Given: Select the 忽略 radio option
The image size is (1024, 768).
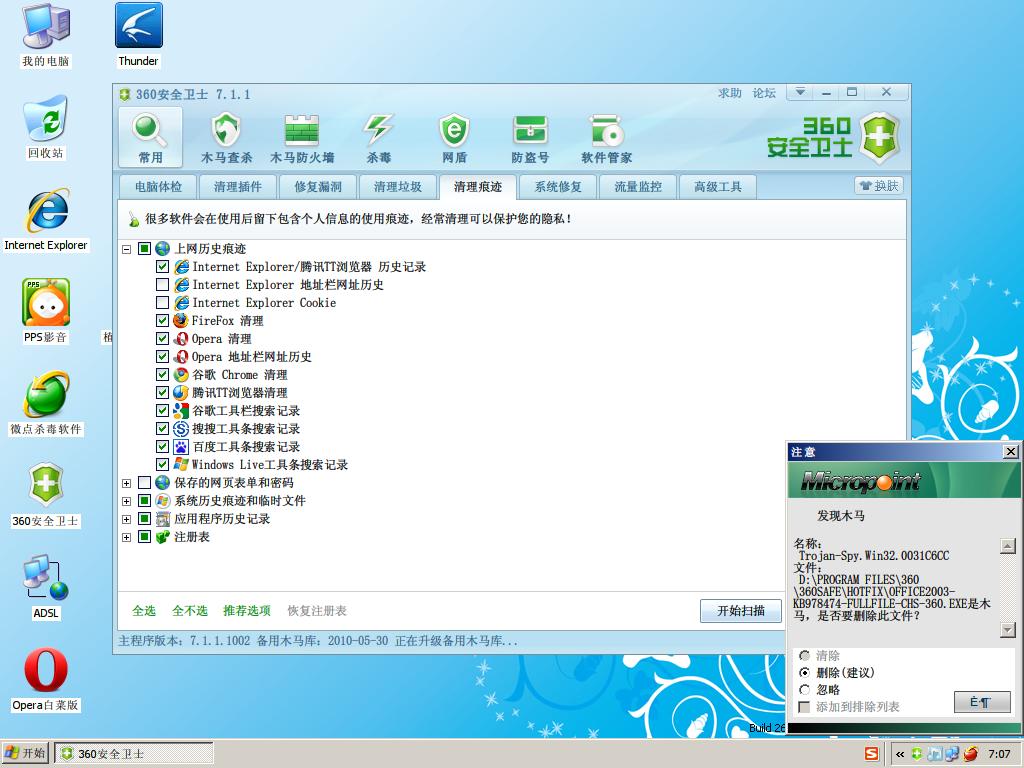Looking at the screenshot, I should (x=805, y=690).
